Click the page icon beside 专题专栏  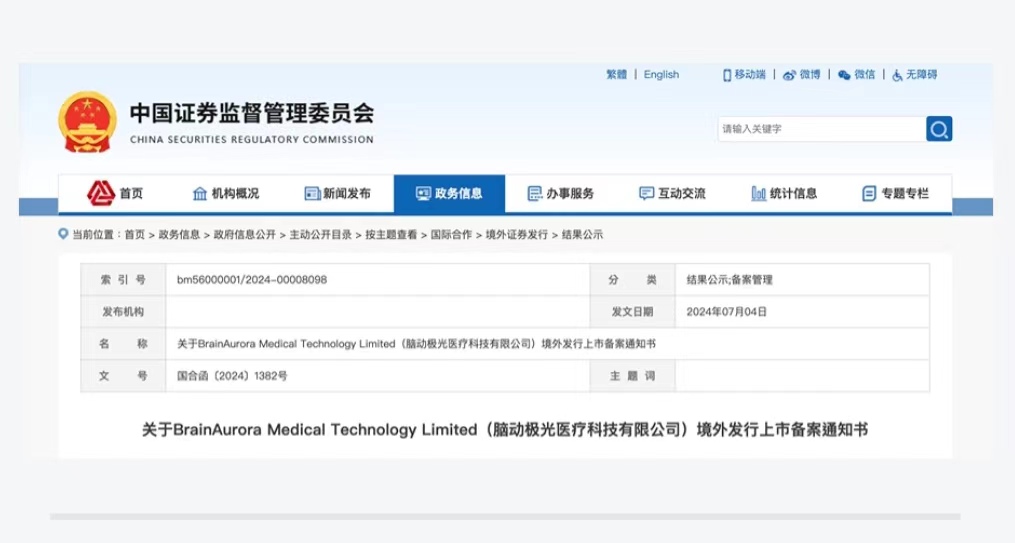(x=869, y=194)
